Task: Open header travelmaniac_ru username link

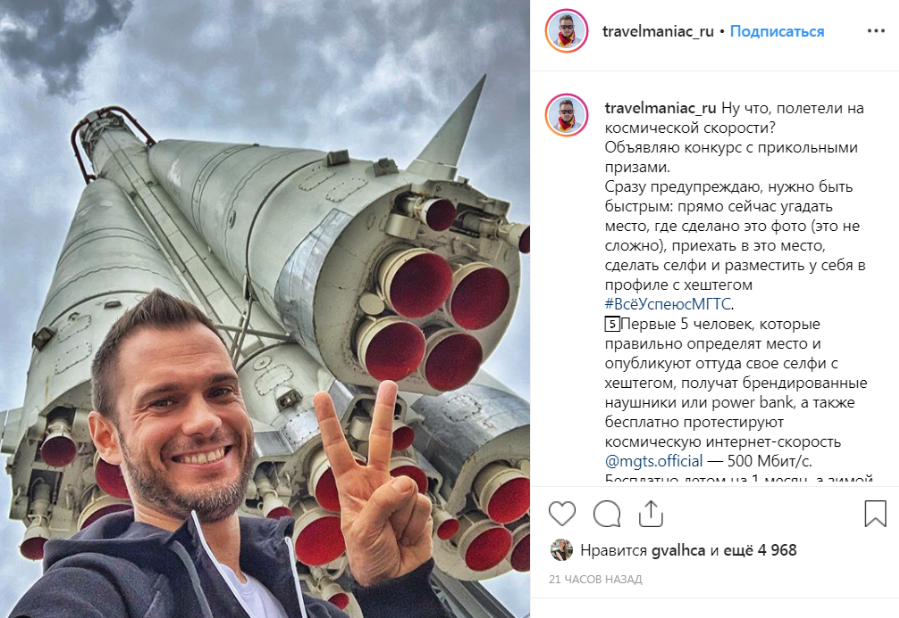Action: pyautogui.click(x=658, y=32)
